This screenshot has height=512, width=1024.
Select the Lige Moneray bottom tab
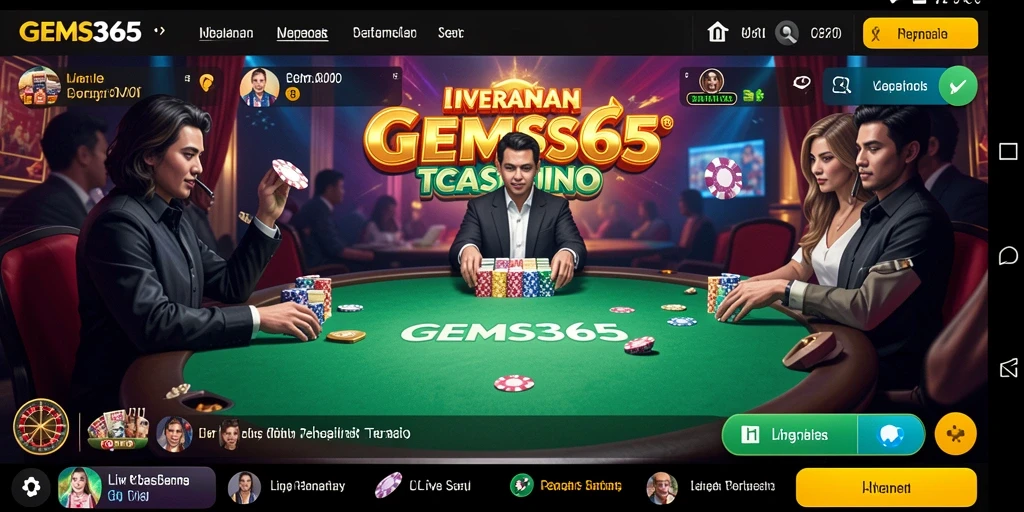287,487
